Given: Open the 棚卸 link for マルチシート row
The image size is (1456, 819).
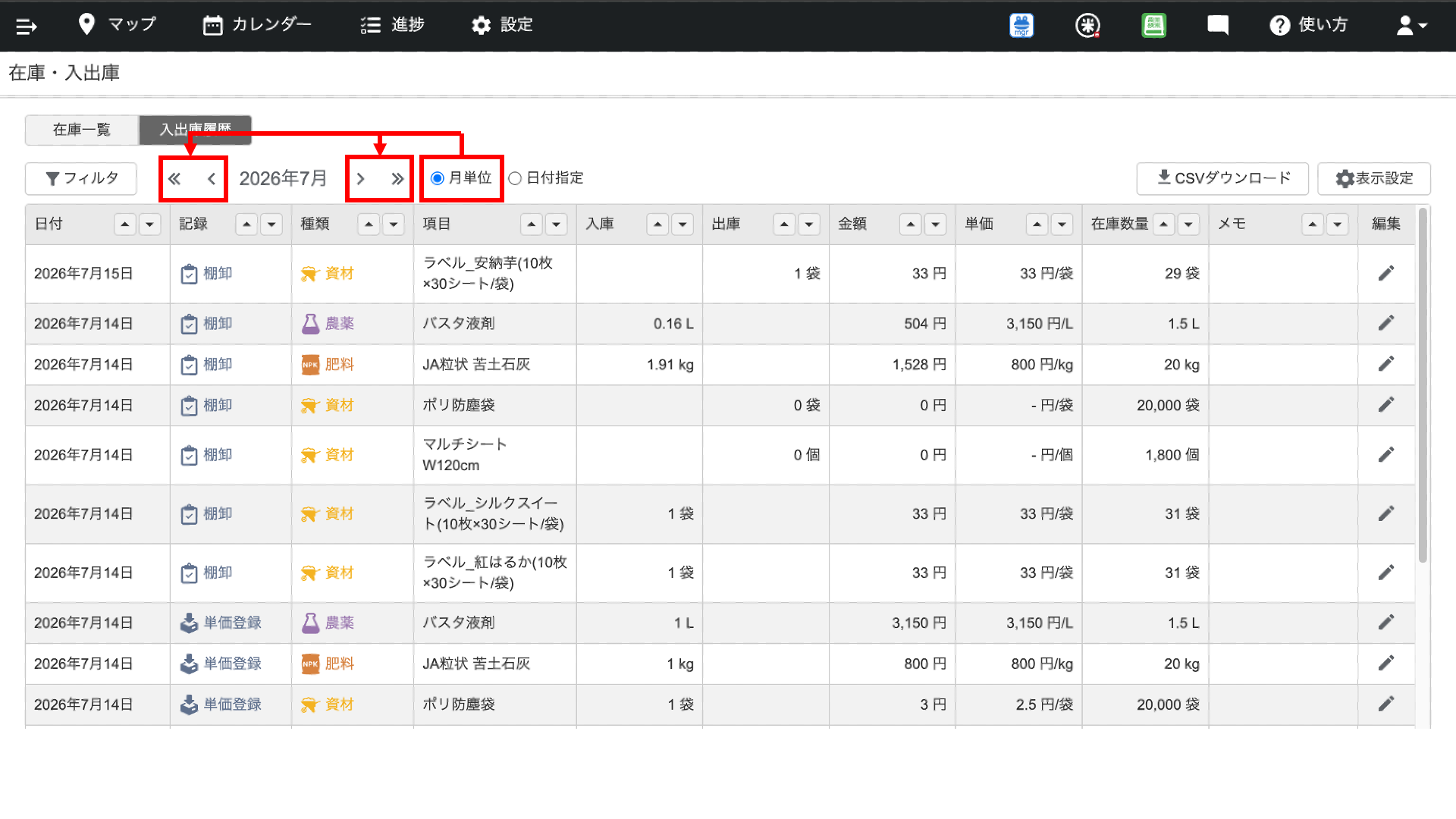Looking at the screenshot, I should [218, 455].
